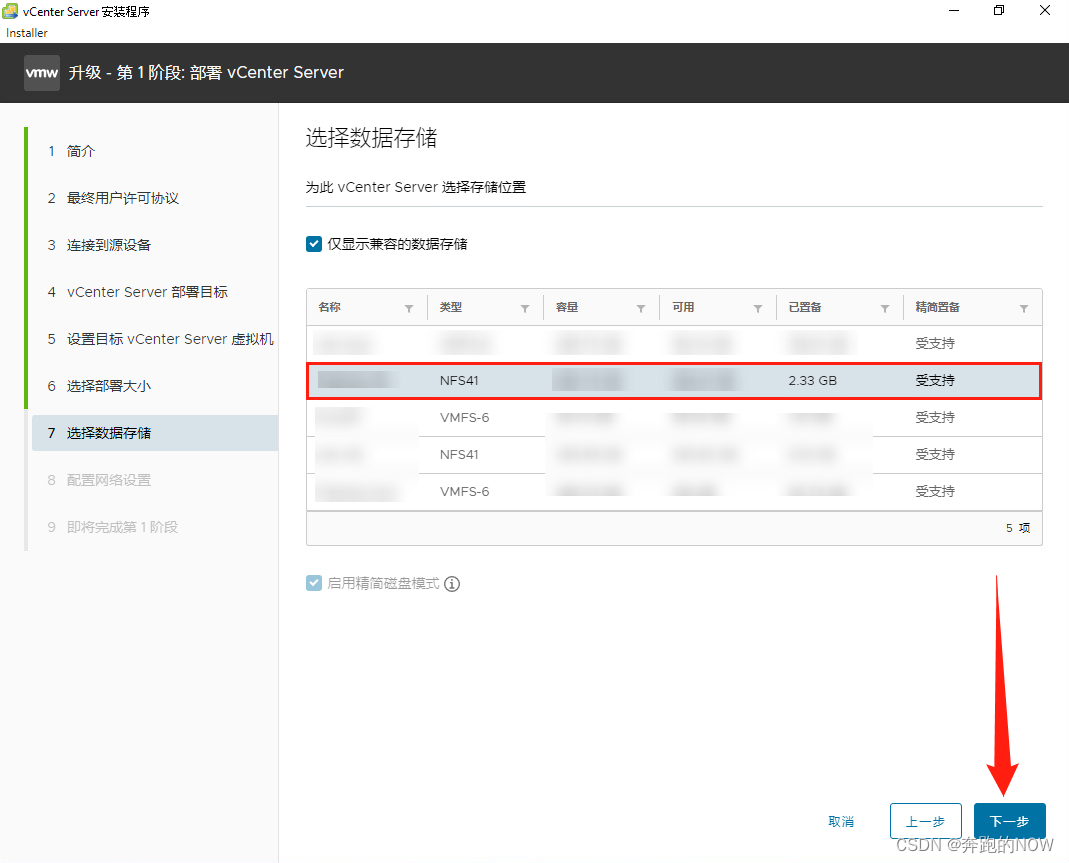Go to step 6 选择部署大小
Screen dimensions: 1069x863
click(x=99, y=386)
